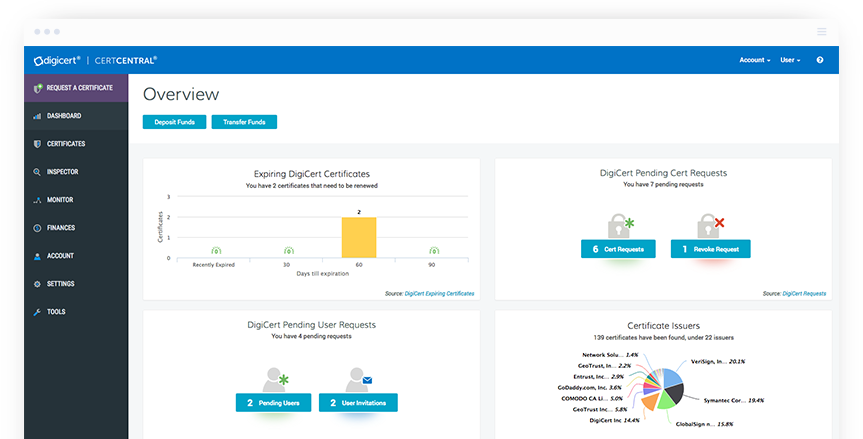Click the Settings gear icon
This screenshot has width=863, height=439.
tap(37, 284)
